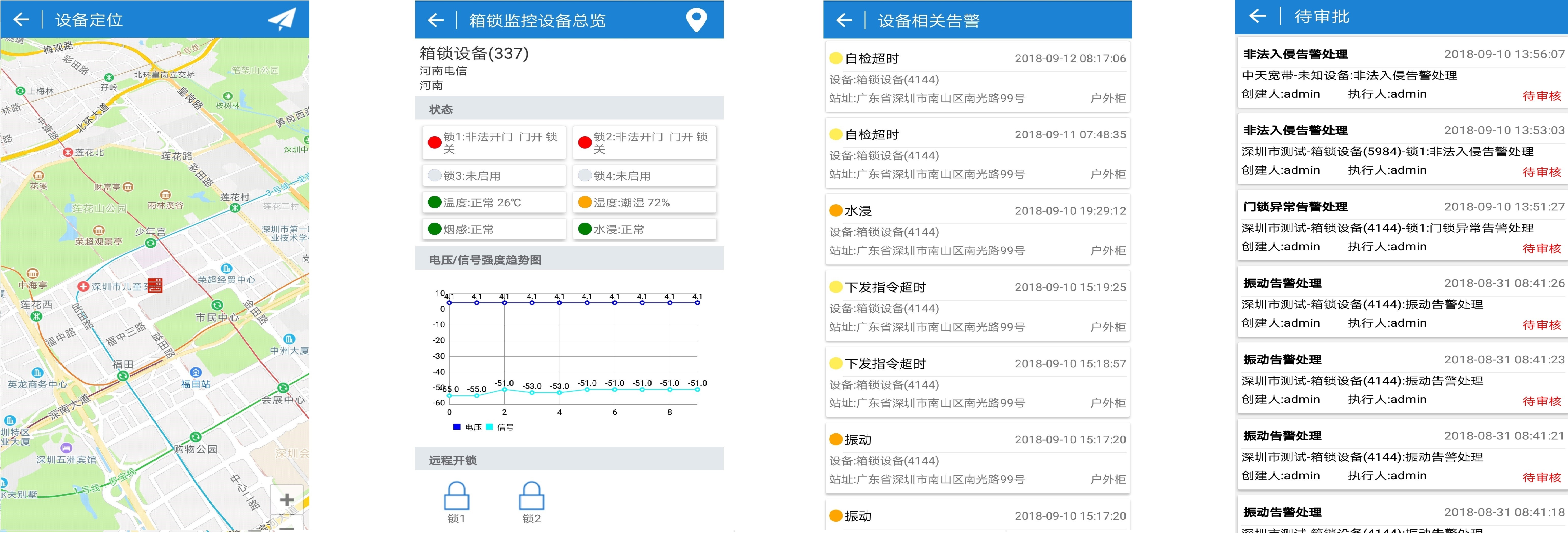Tap the 莲花西 metro station icon
The height and width of the screenshot is (533, 1568).
point(36,316)
